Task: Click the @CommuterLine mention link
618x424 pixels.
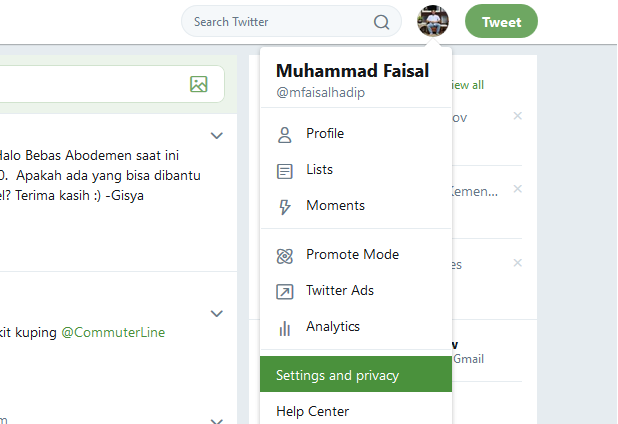Action: pyautogui.click(x=113, y=332)
